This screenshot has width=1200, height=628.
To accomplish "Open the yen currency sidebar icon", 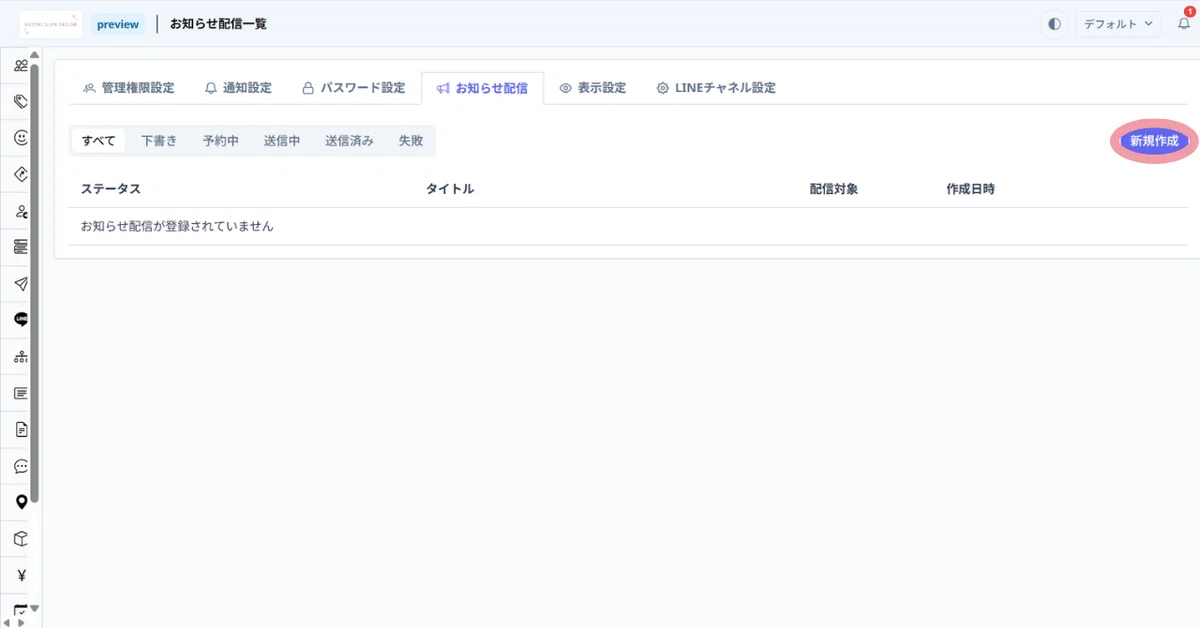I will 21,575.
